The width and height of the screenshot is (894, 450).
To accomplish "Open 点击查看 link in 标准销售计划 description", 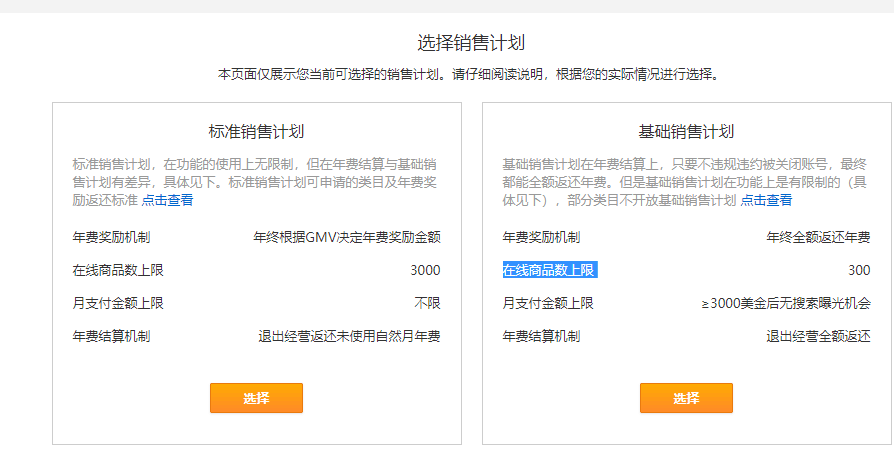I will (167, 200).
